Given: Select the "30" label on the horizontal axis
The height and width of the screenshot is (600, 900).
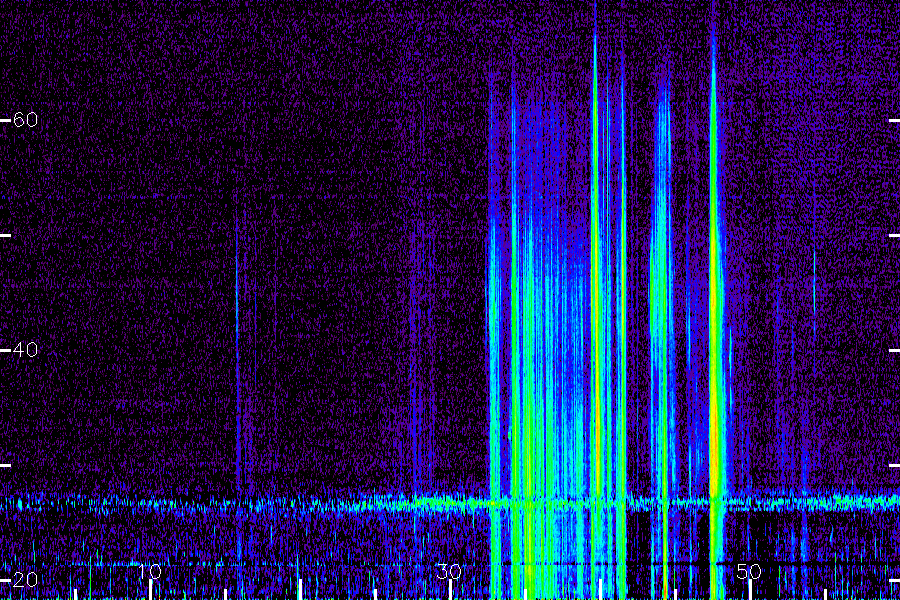Looking at the screenshot, I should pyautogui.click(x=449, y=572).
